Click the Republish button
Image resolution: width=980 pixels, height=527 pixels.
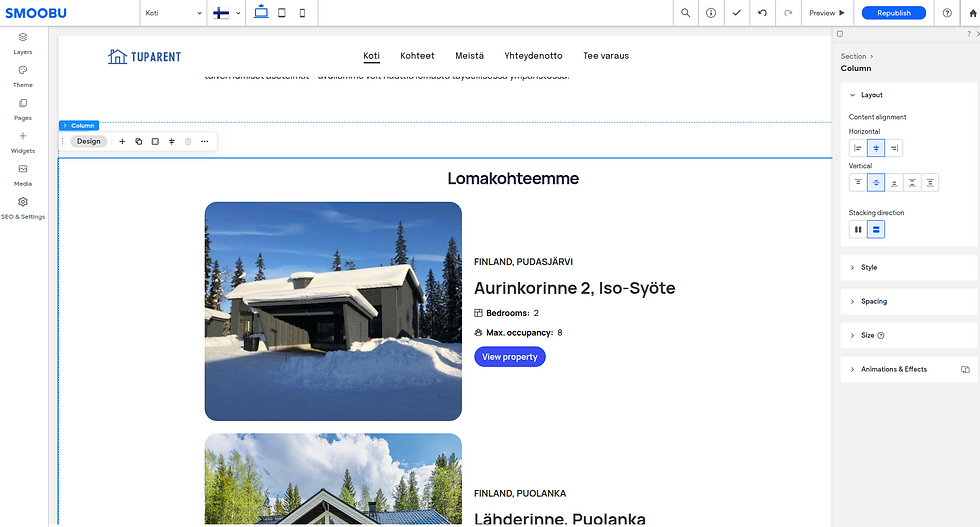tap(894, 13)
